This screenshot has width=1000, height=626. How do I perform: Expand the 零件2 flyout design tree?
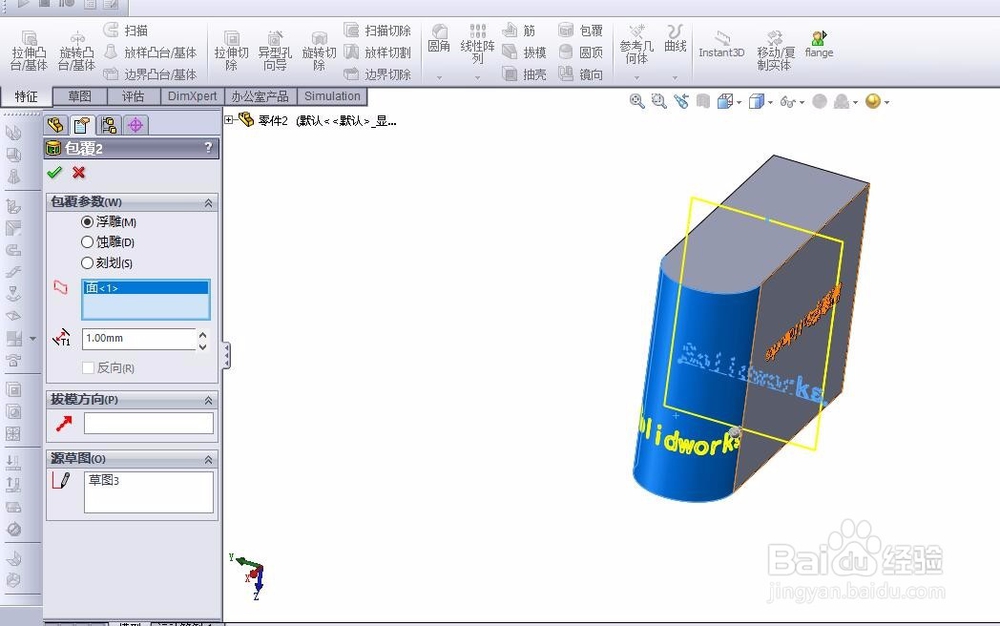pos(228,119)
